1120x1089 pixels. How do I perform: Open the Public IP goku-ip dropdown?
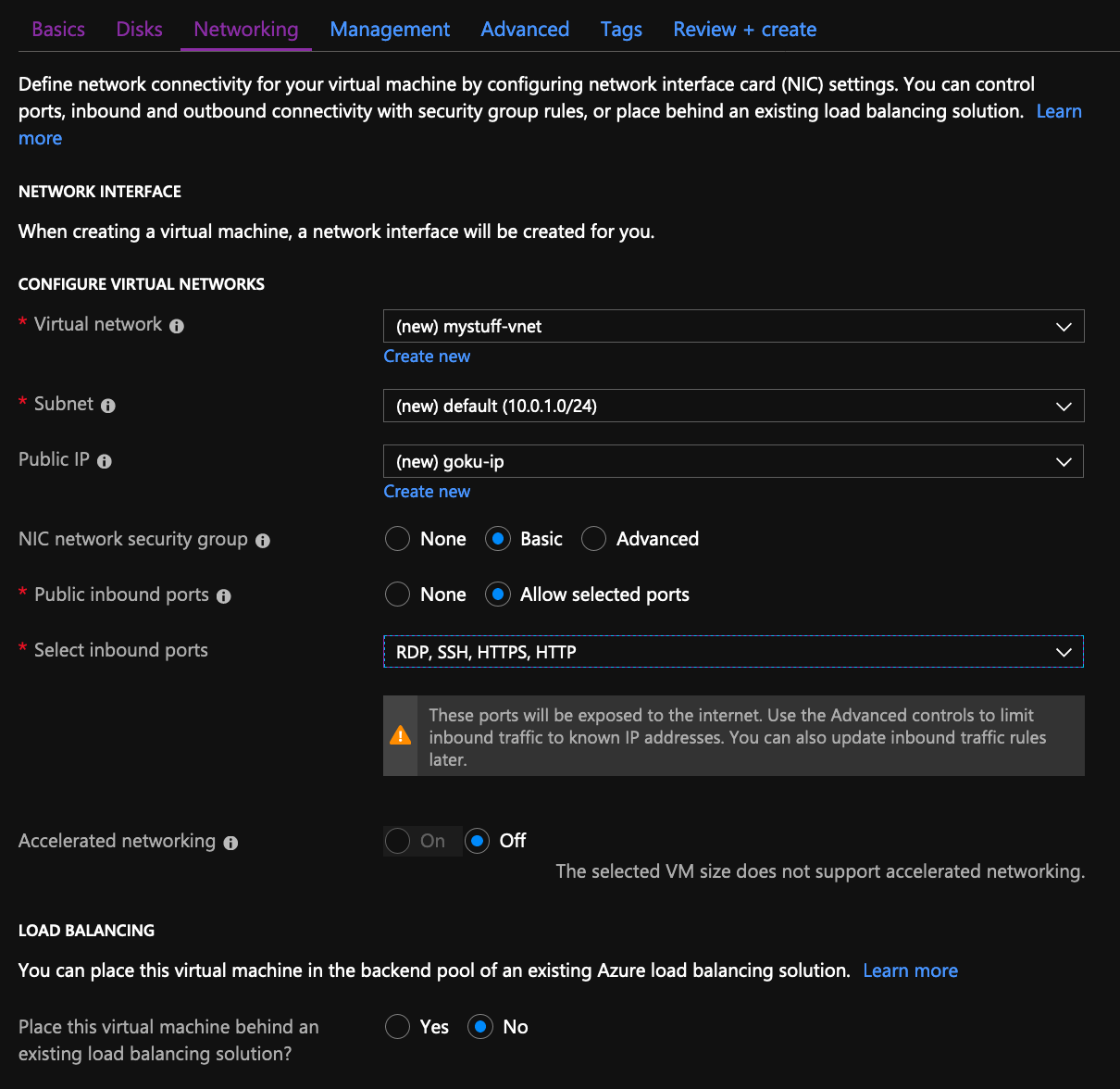(733, 461)
